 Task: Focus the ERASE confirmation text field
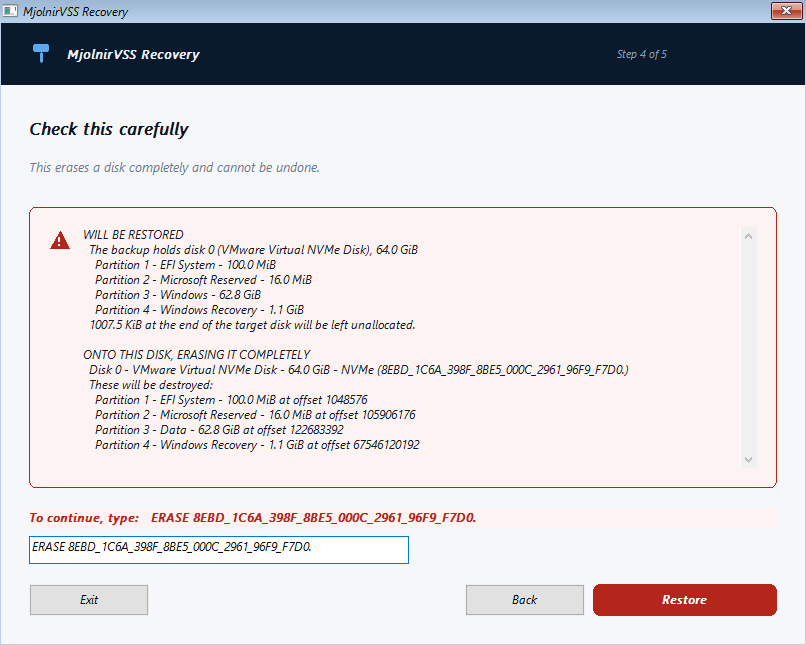pyautogui.click(x=219, y=550)
